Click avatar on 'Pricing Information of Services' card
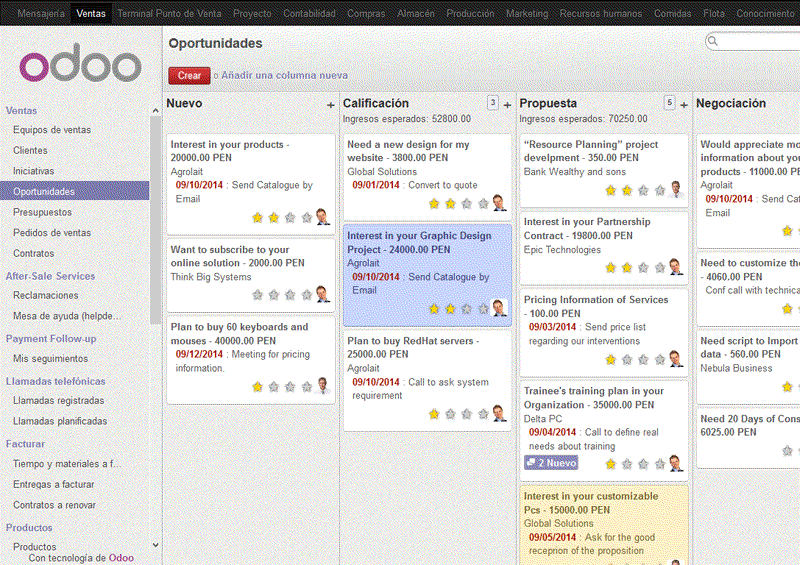The width and height of the screenshot is (800, 565). (676, 359)
